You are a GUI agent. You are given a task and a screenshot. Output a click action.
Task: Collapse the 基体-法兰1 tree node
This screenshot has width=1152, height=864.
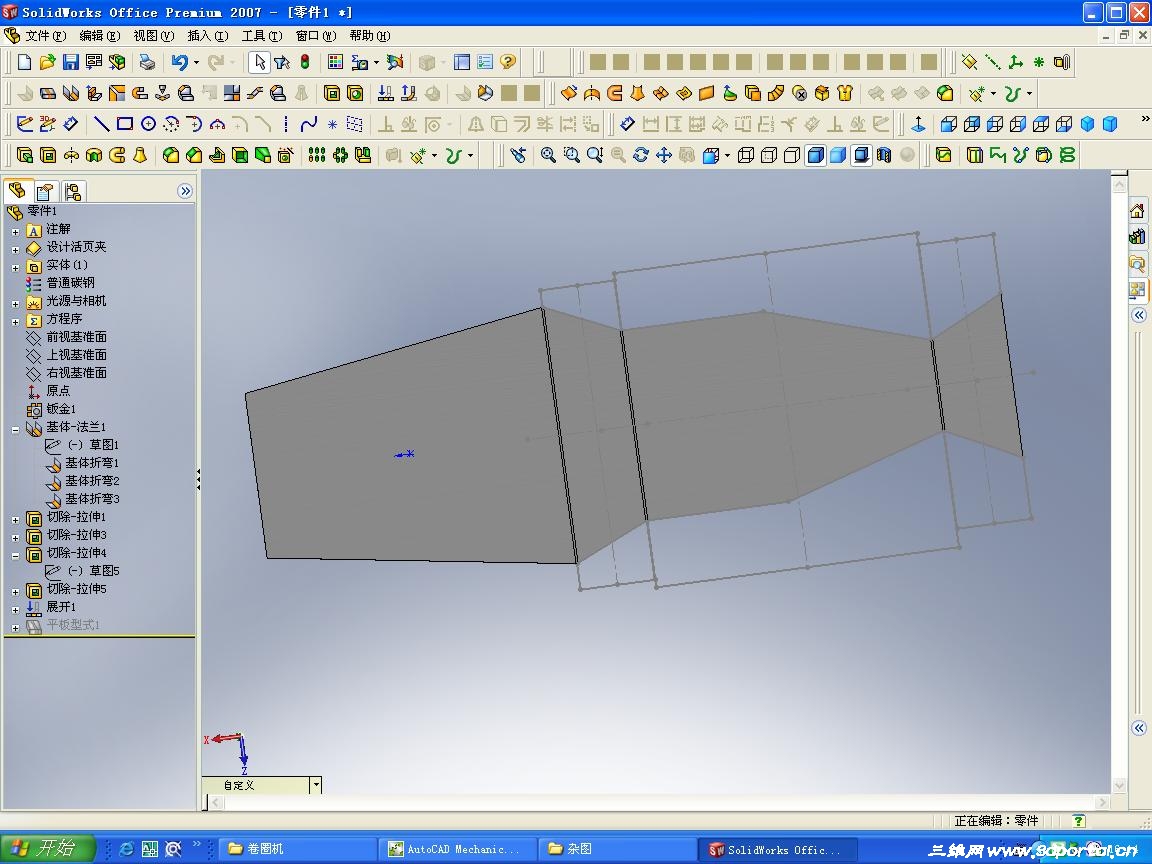15,430
